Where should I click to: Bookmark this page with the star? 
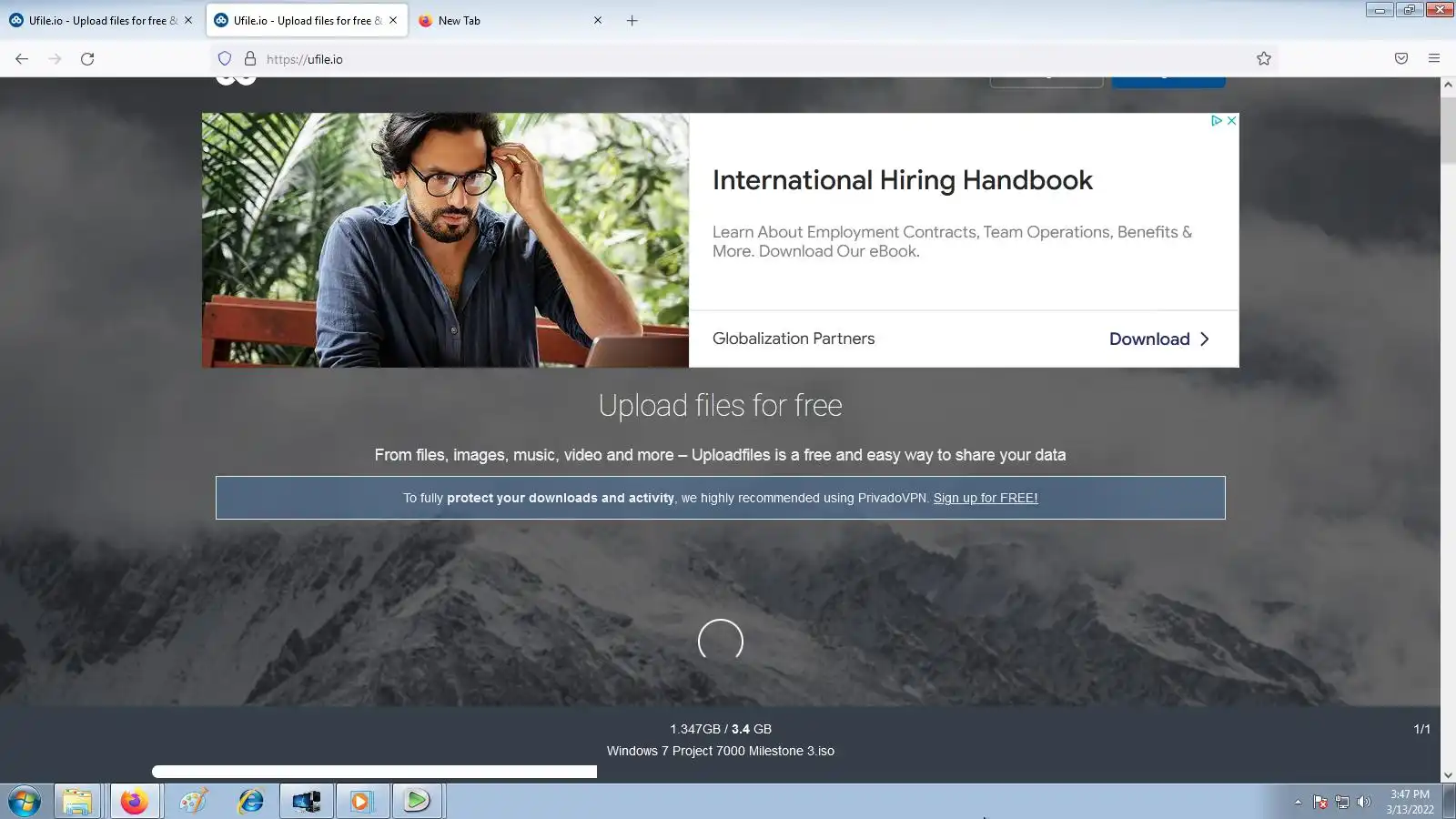point(1264,59)
